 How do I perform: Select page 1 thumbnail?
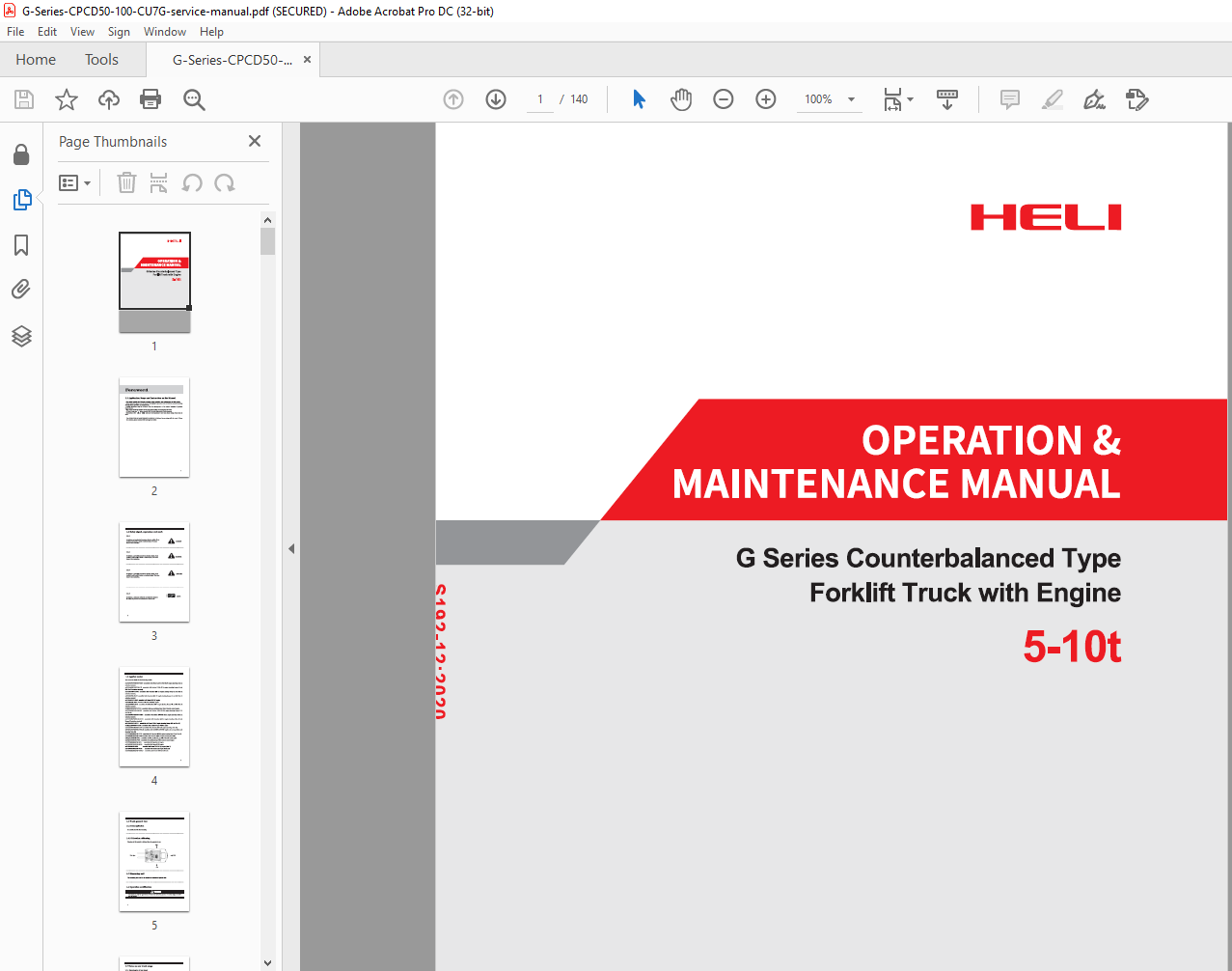coord(154,282)
